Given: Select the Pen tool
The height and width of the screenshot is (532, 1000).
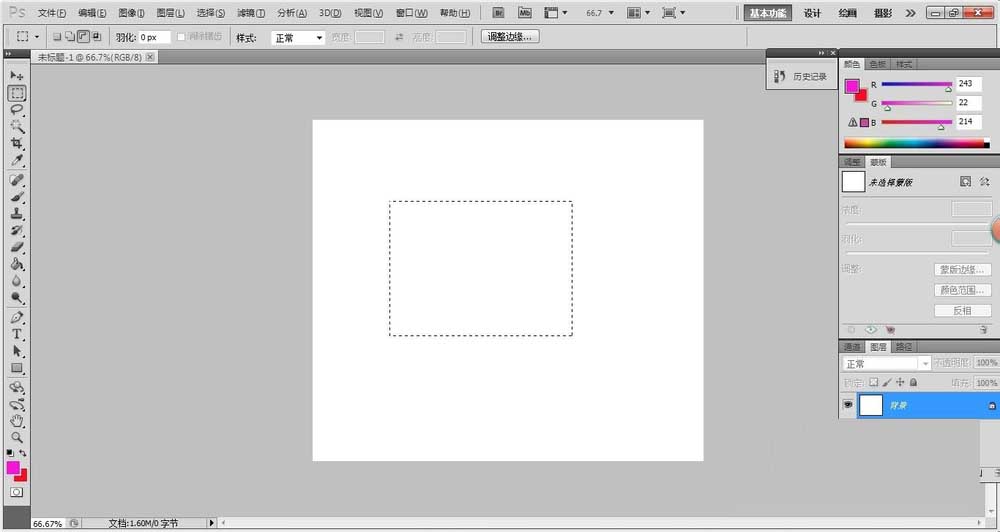Looking at the screenshot, I should pos(17,318).
